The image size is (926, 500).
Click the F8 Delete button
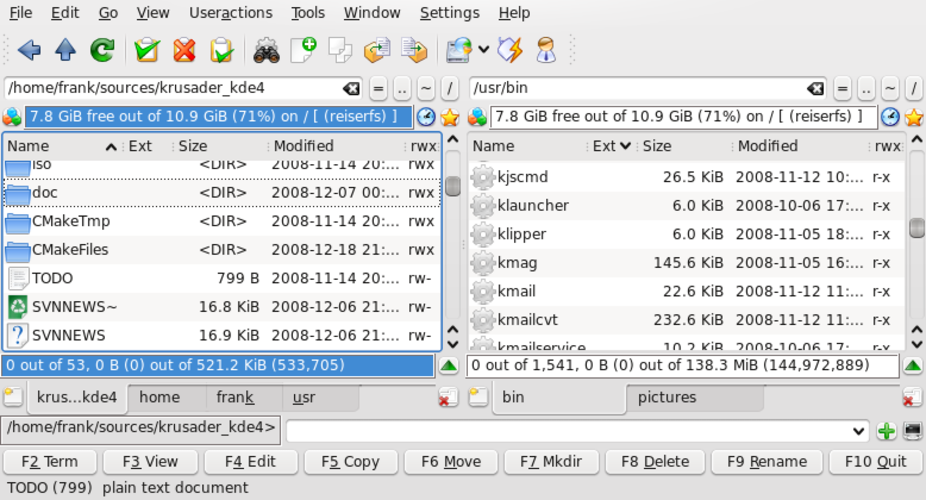pos(655,462)
